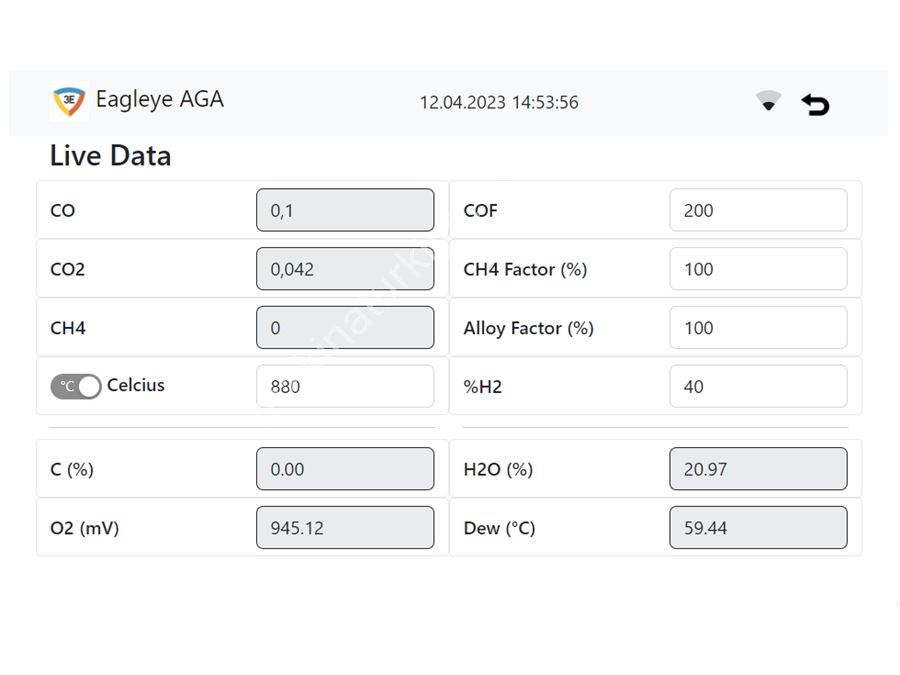
Task: Focus the %H2 value field
Action: pos(757,386)
